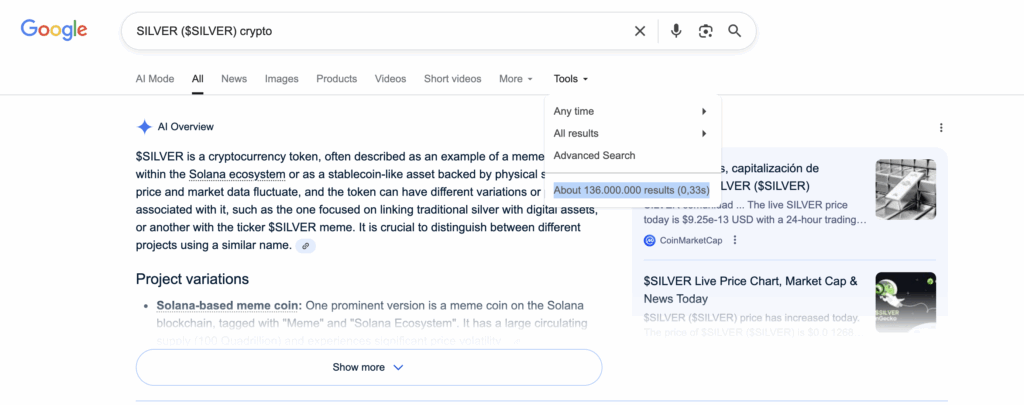Open $SILVER Live Price Chart result
Viewport: 1024px width, 405px height.
(750, 290)
